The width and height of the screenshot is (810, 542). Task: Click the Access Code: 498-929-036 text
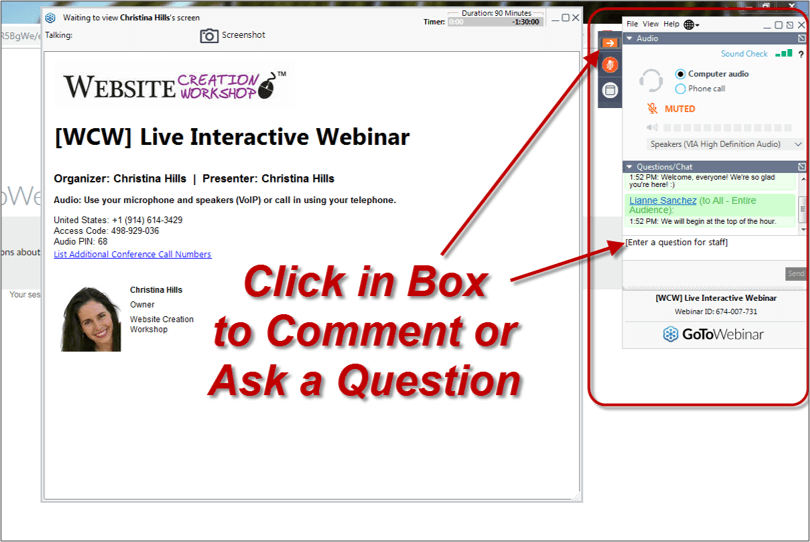point(106,231)
